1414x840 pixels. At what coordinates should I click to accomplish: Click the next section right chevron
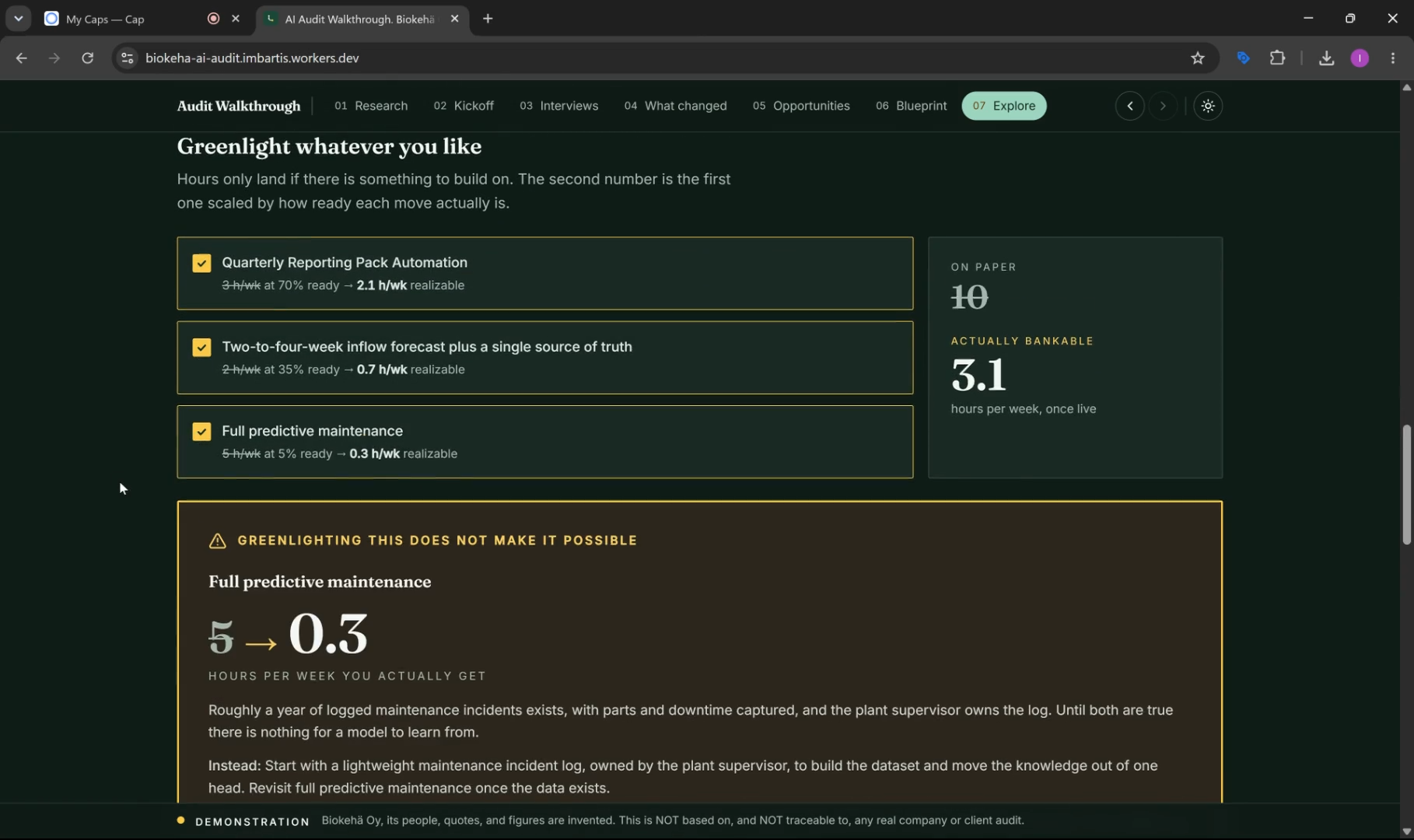tap(1163, 106)
